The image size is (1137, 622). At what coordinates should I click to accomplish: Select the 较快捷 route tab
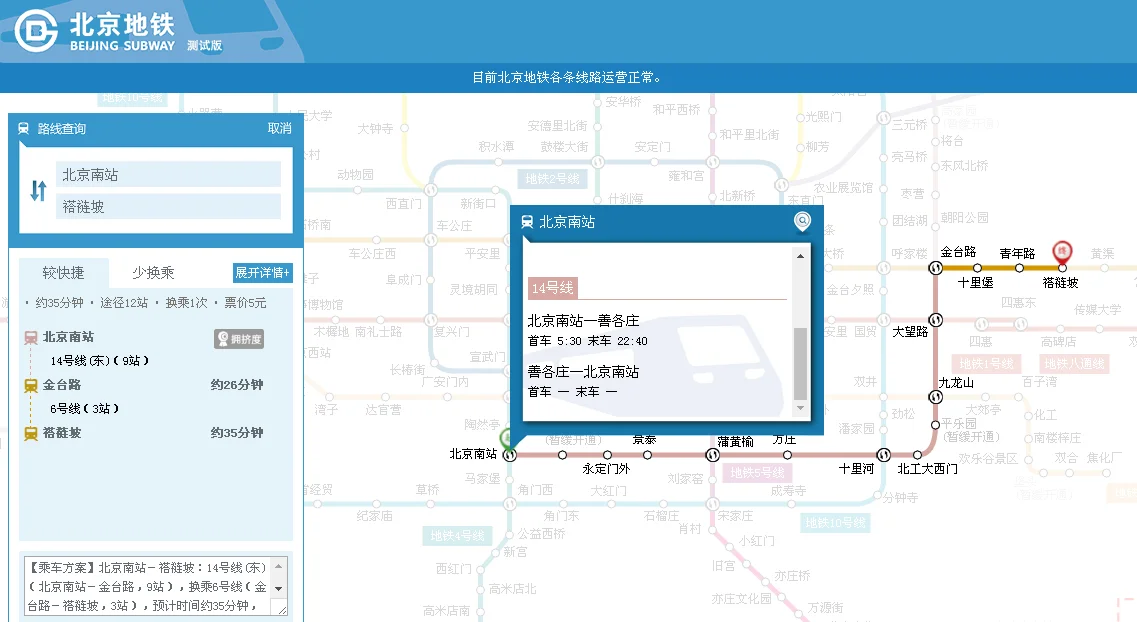click(63, 271)
